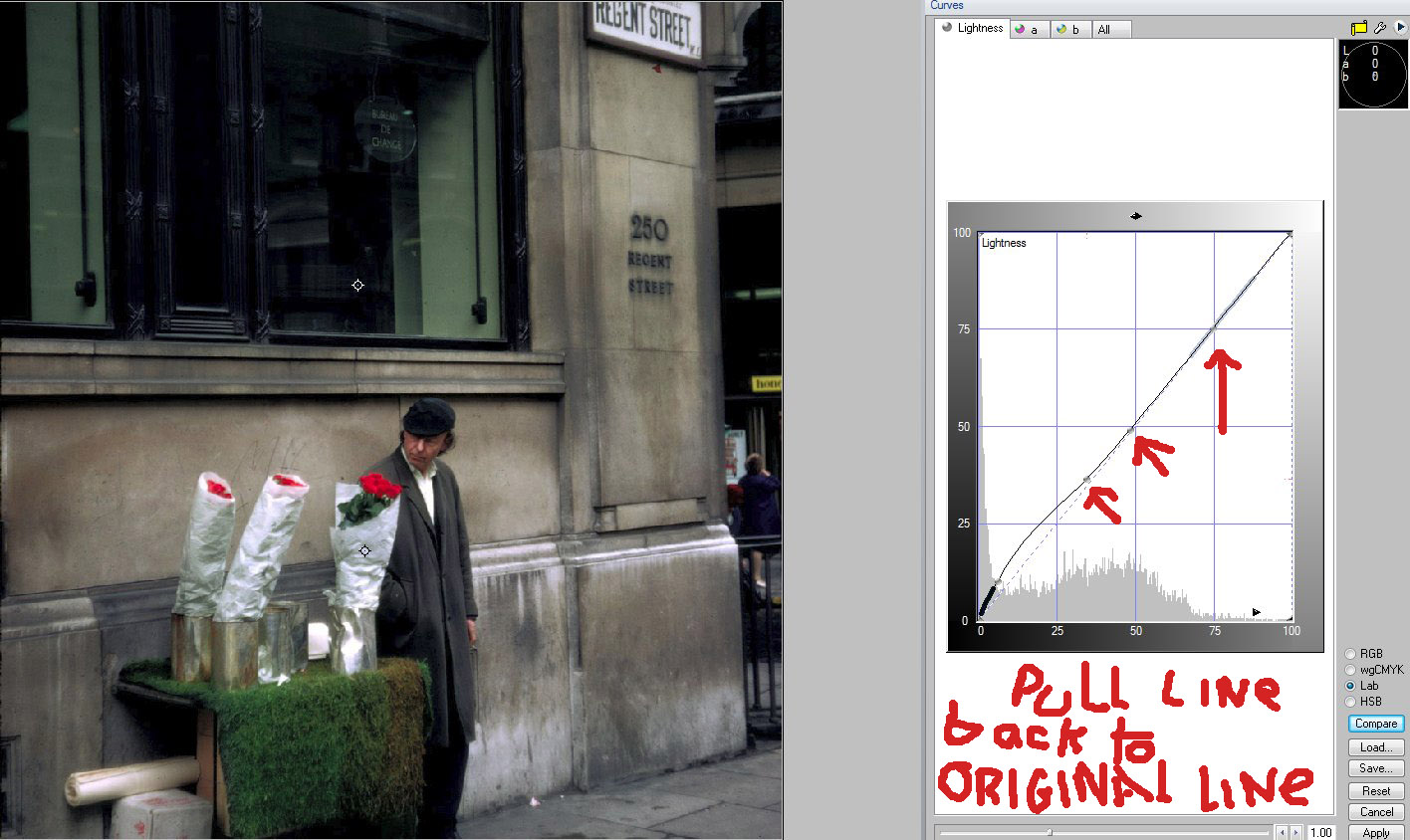Click the left stepper arrow beside slider
Screen dimensions: 1410x840
1283,832
